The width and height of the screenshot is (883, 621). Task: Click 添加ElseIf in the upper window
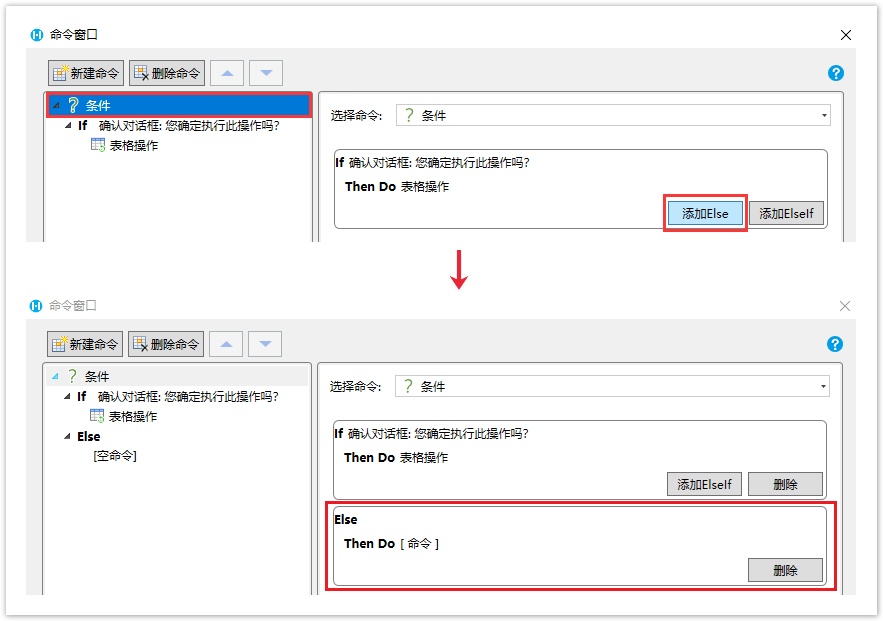(x=786, y=213)
